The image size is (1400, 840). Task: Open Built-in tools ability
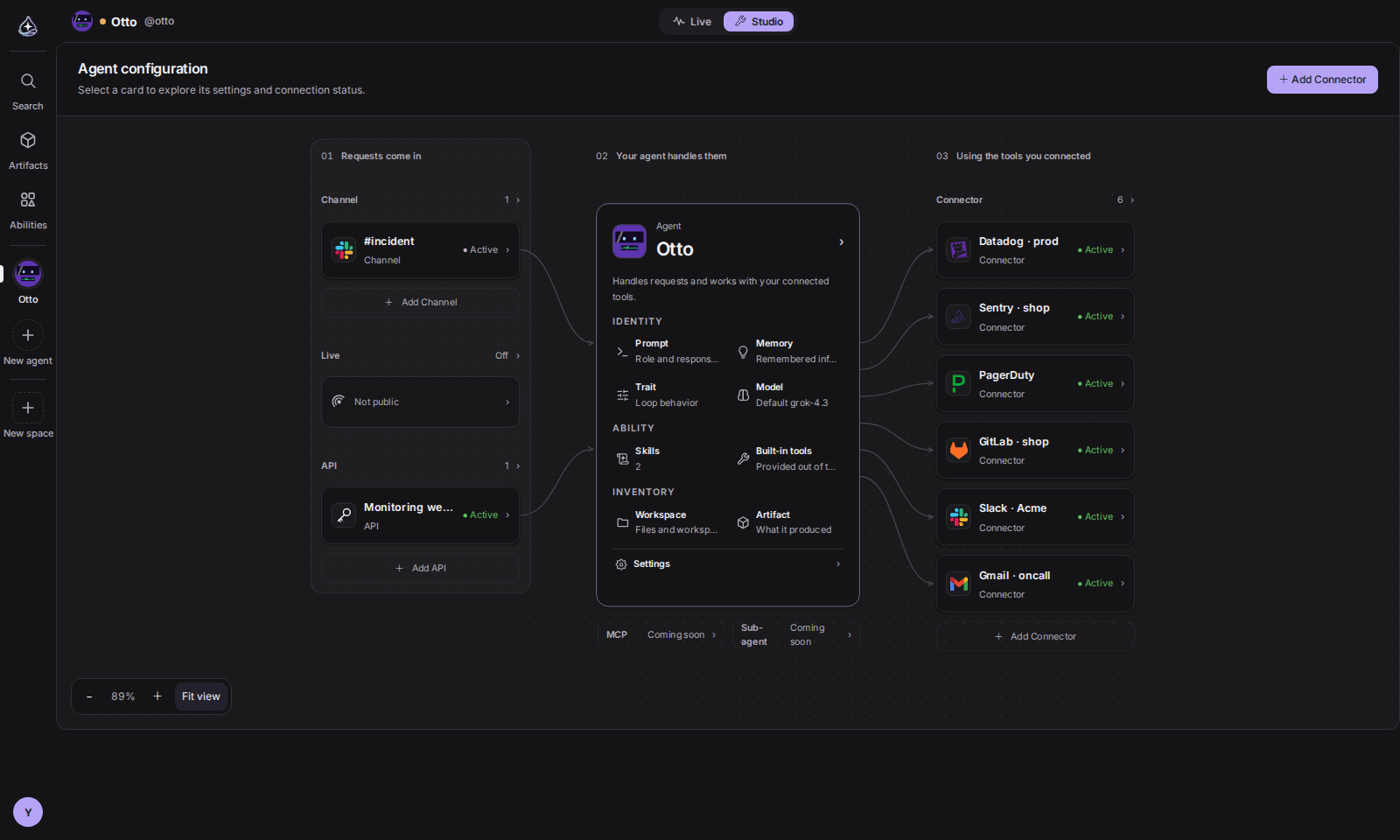pos(788,458)
